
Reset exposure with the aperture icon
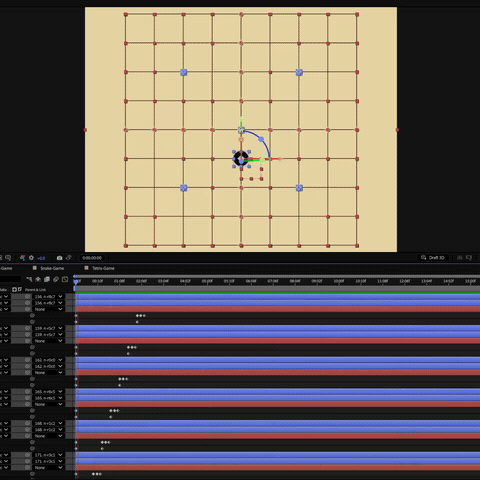pos(31,258)
